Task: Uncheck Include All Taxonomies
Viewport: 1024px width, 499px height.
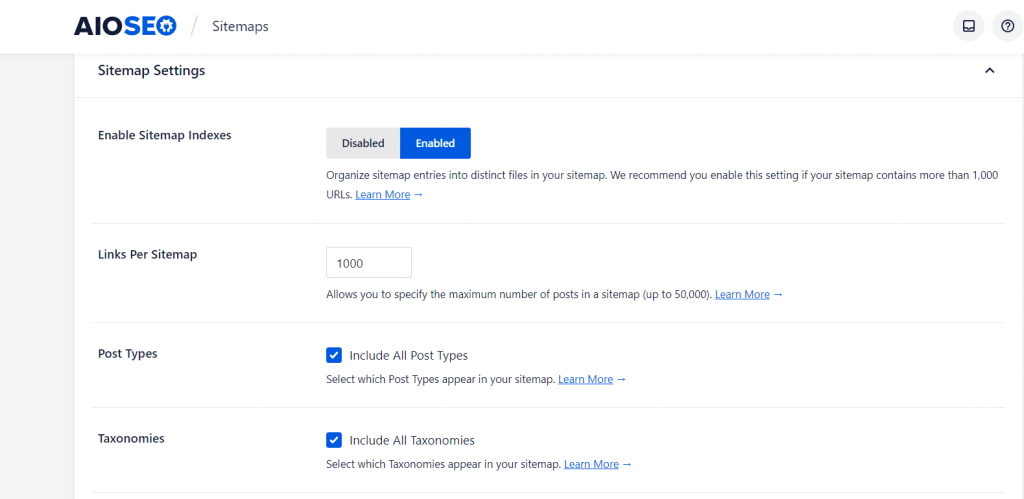Action: (x=334, y=440)
